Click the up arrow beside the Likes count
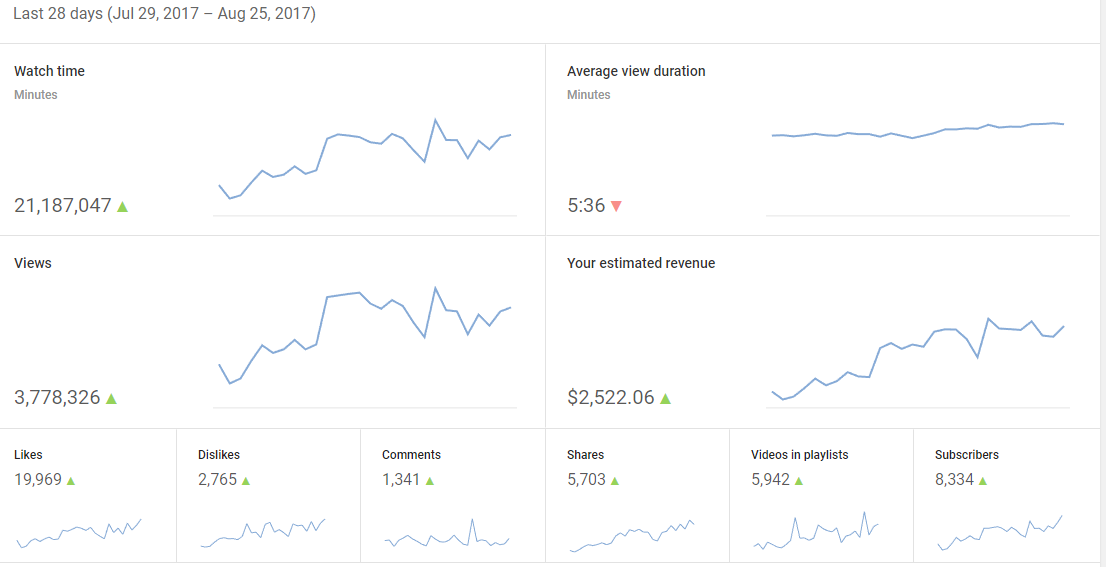The height and width of the screenshot is (567, 1106). click(71, 480)
